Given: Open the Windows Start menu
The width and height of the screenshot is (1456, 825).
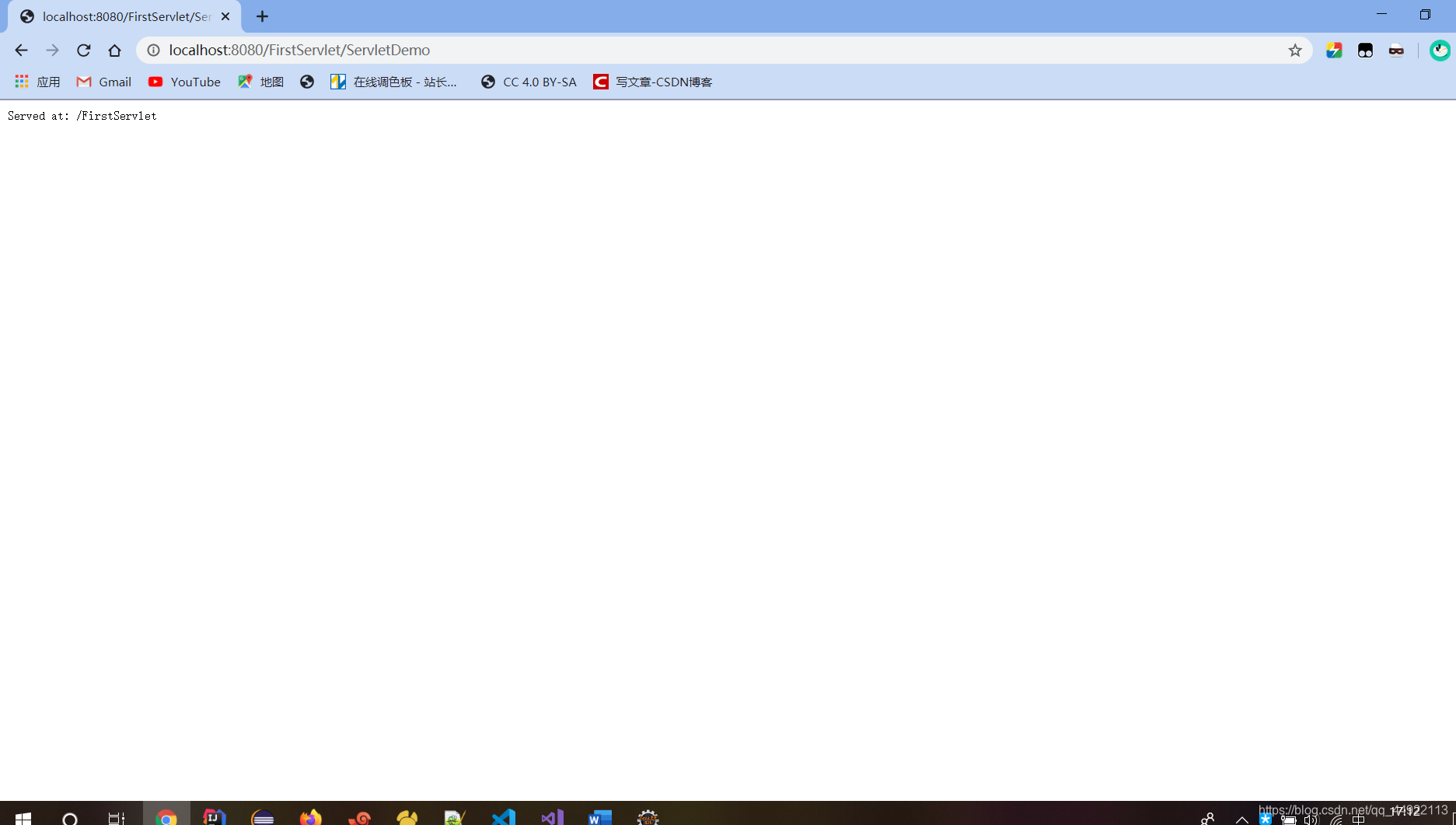Looking at the screenshot, I should (23, 817).
